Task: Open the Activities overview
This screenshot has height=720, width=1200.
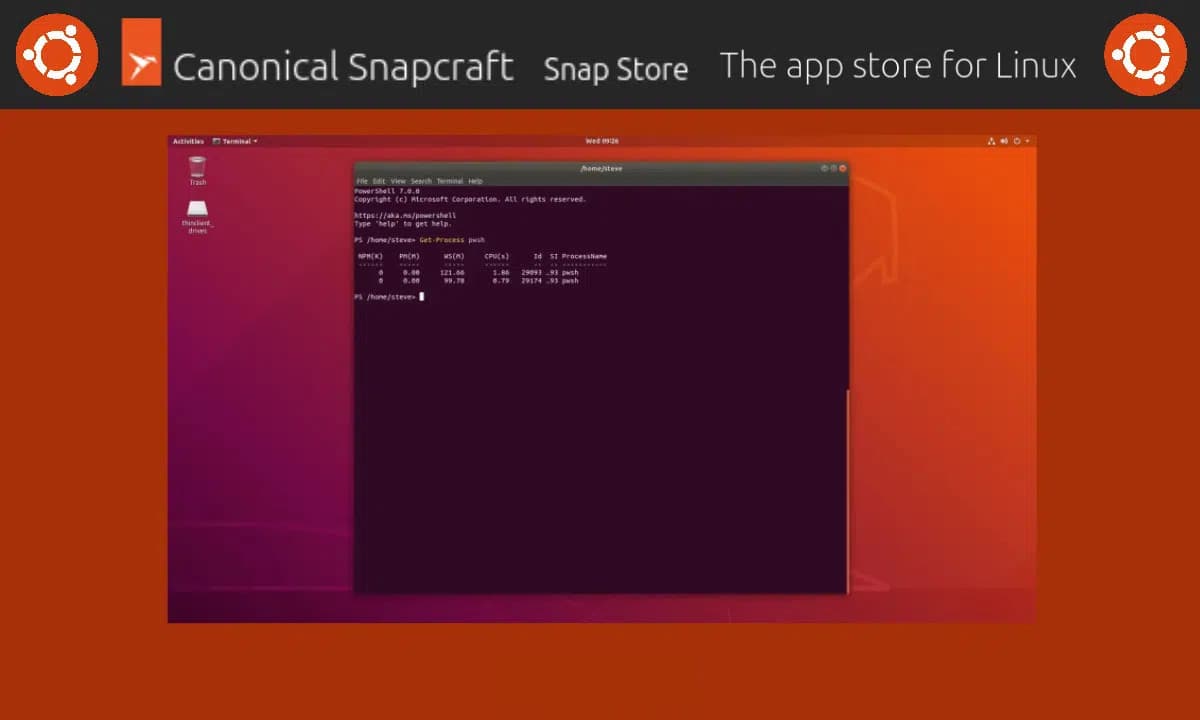Action: (188, 141)
